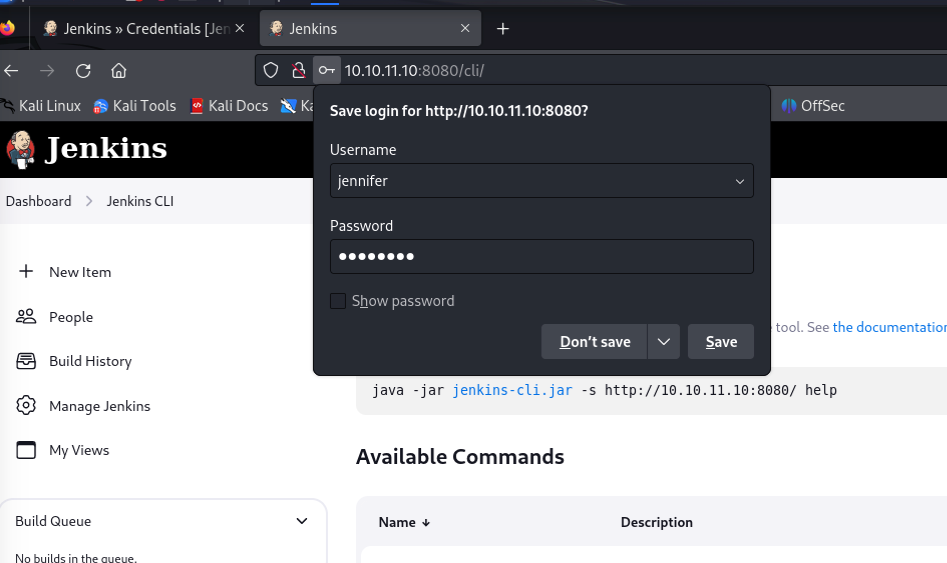
Task: Sort the table by Name column
Action: coord(404,523)
